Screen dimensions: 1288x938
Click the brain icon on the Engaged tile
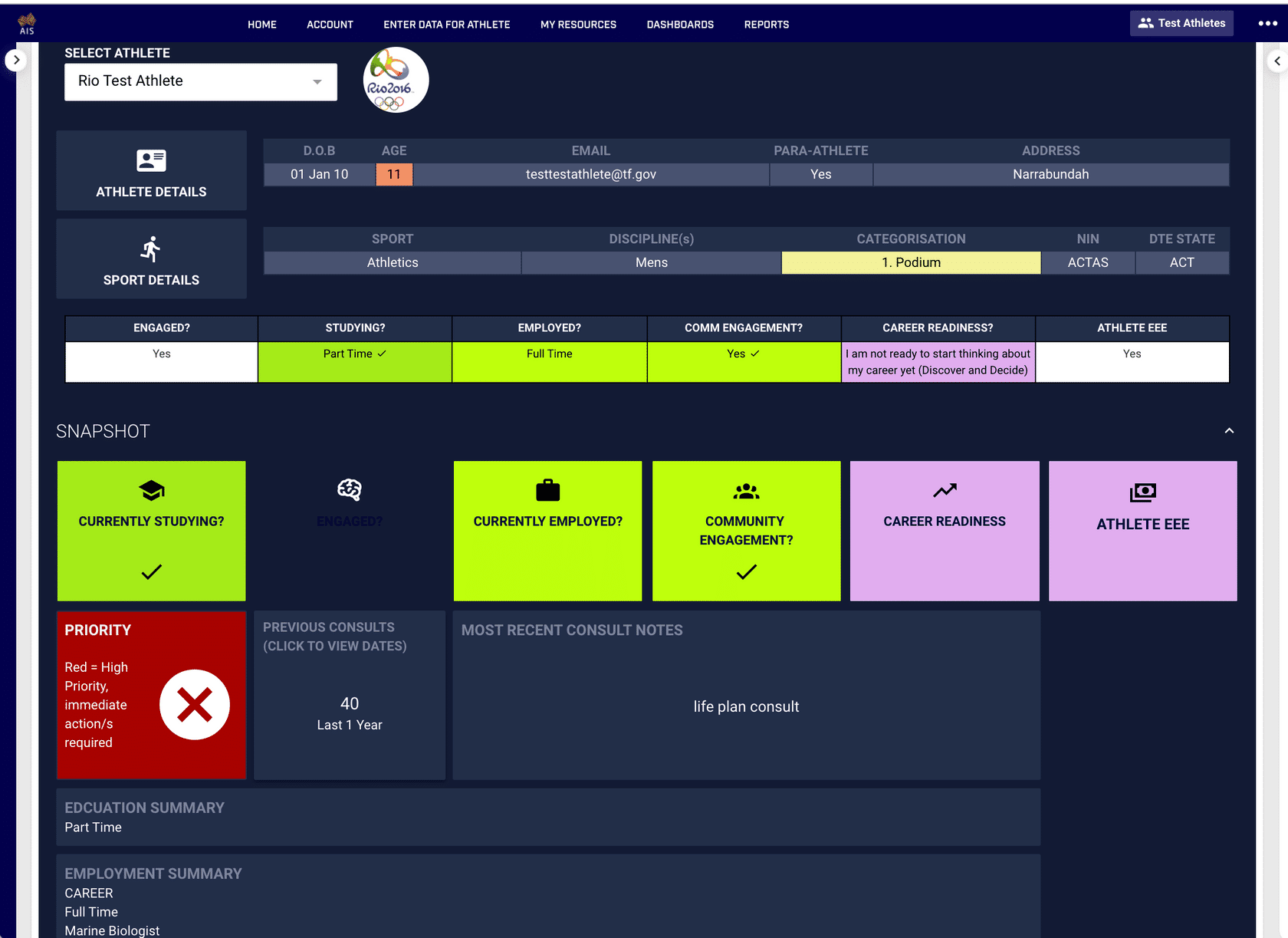tap(350, 489)
